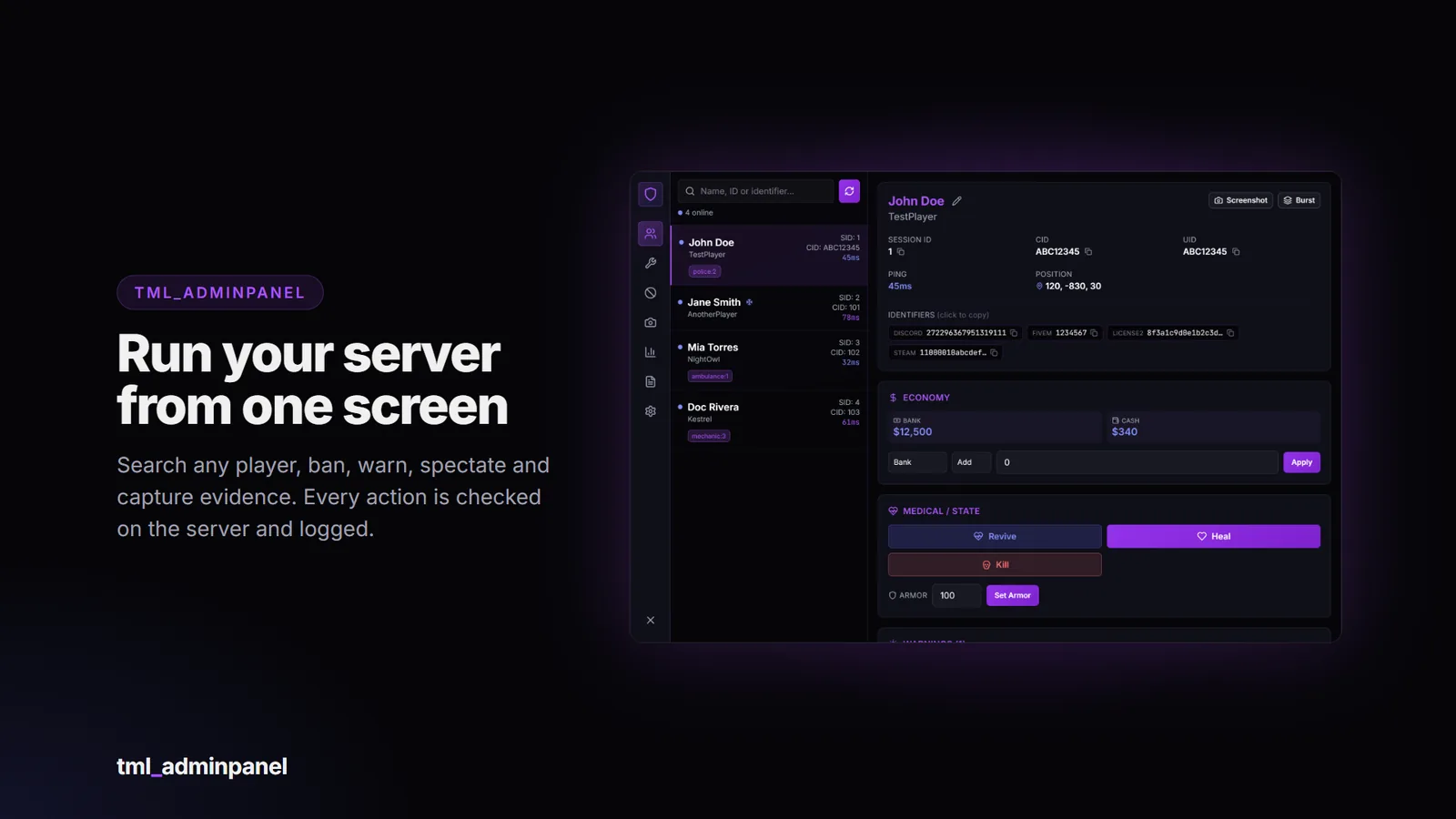
Task: Click the Set Armor button
Action: pyautogui.click(x=1012, y=595)
